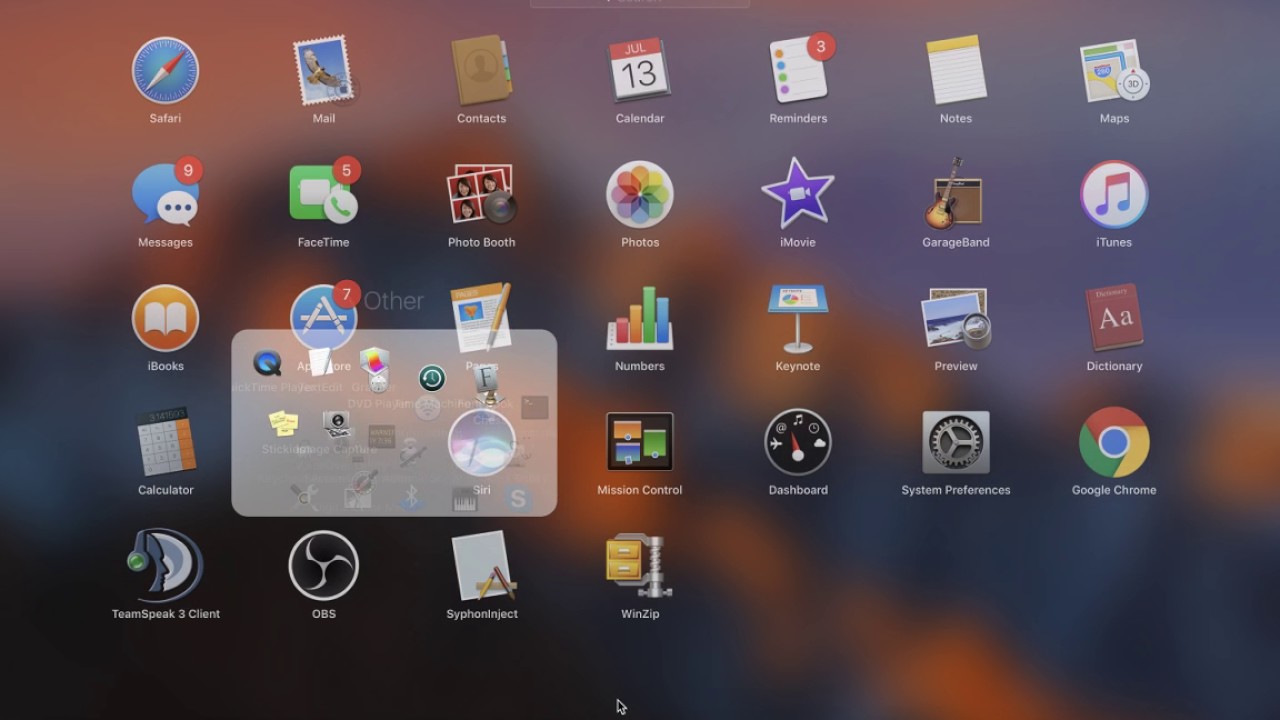The height and width of the screenshot is (720, 1280).
Task: Launch iTunes
Action: tap(1114, 195)
